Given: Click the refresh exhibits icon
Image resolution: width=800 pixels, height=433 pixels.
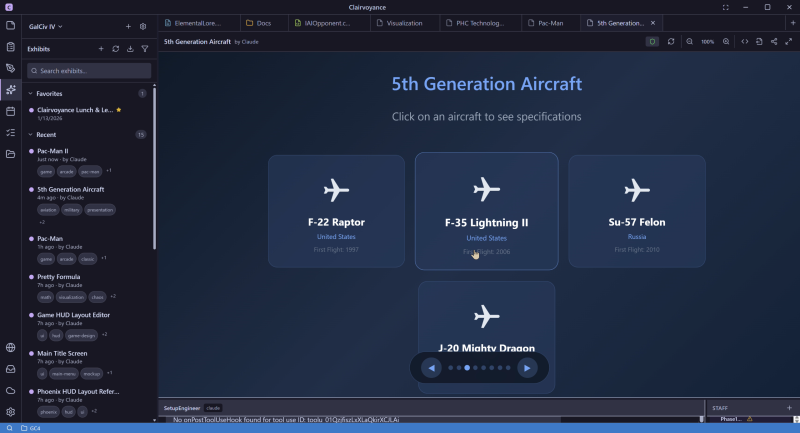Looking at the screenshot, I should (x=116, y=48).
